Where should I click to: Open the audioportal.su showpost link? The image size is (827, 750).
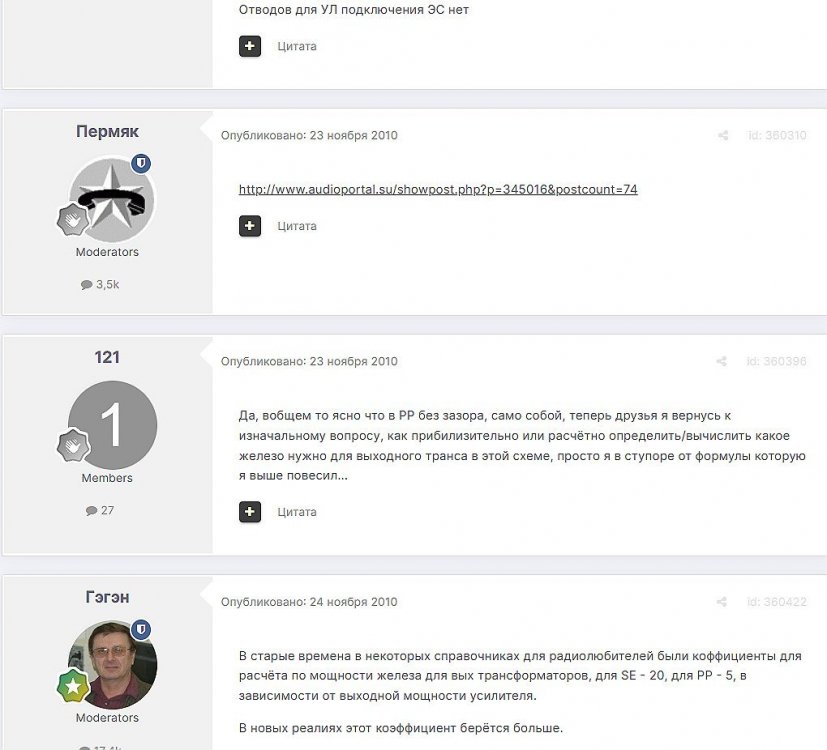point(438,189)
